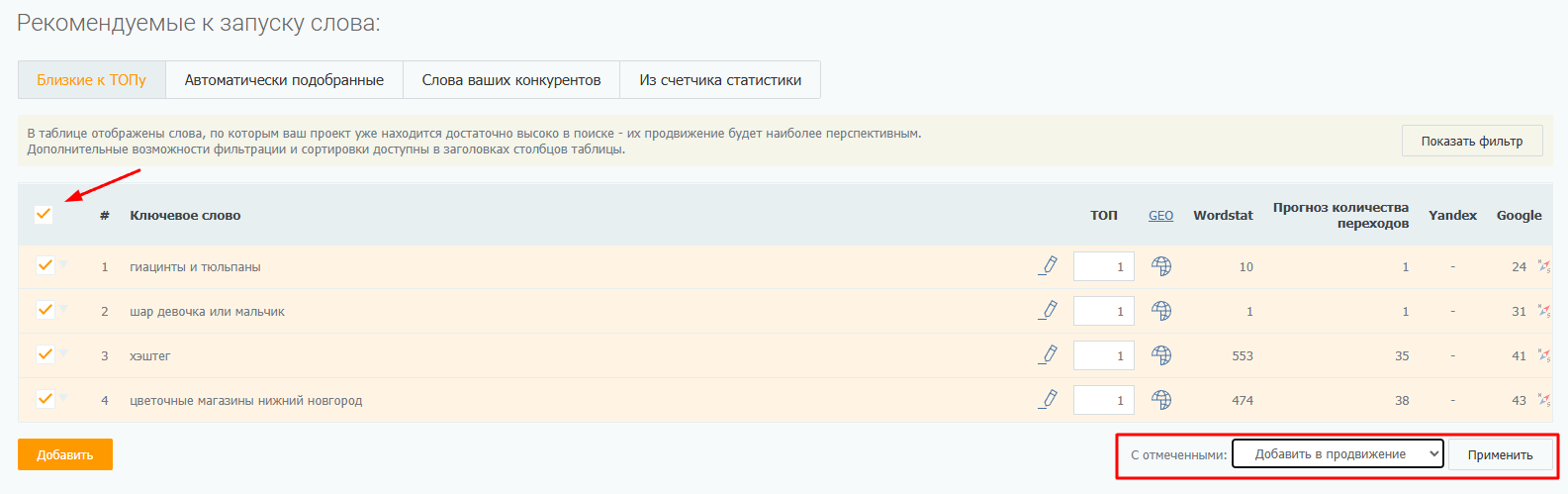Uncheck the row checkbox for 'хэштег'
The image size is (1568, 494).
(45, 354)
